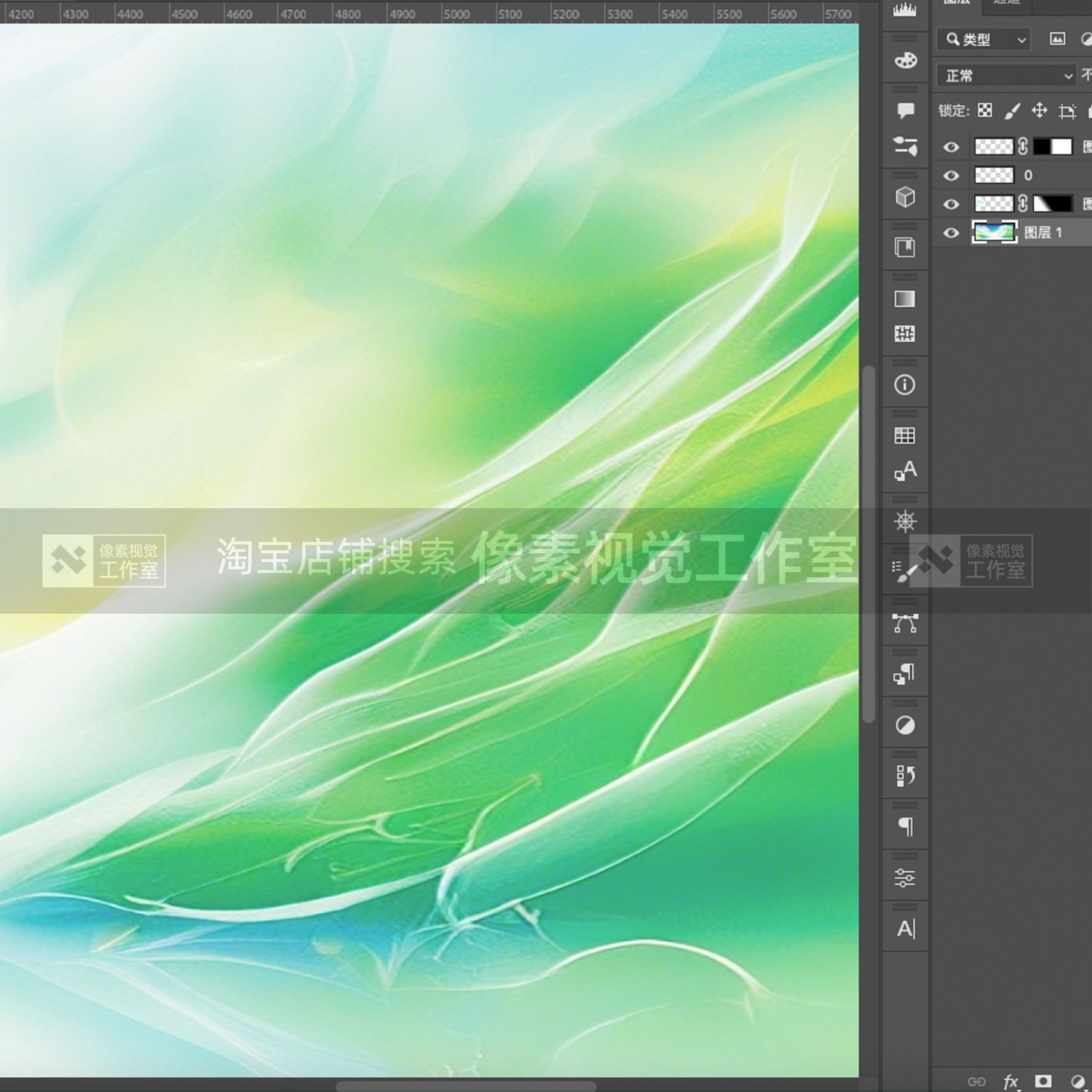Open the Paragraph Styles panel icon
This screenshot has height=1092, width=1092.
pos(905,674)
